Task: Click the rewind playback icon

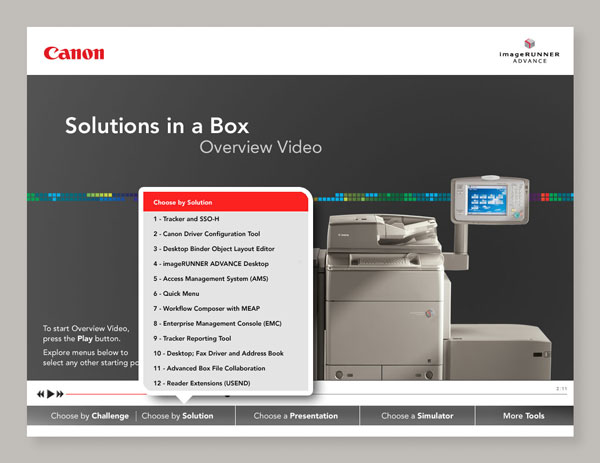Action: click(x=41, y=394)
